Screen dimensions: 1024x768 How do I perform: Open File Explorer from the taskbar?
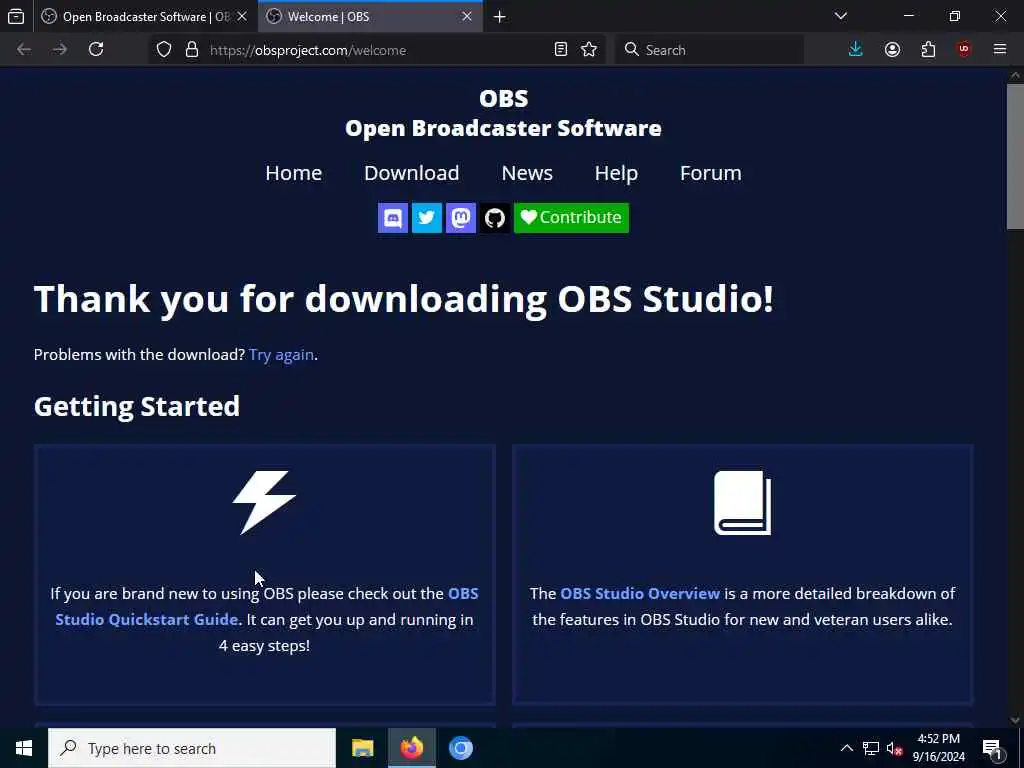coord(362,748)
